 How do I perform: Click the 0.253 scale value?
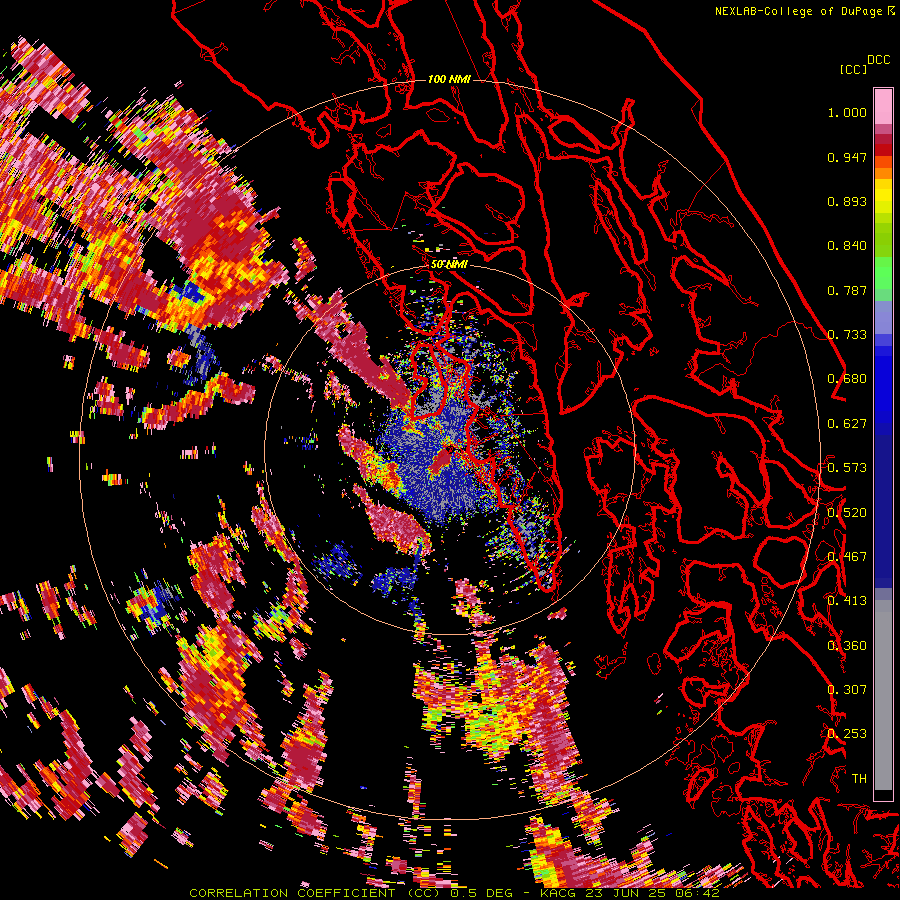(847, 734)
